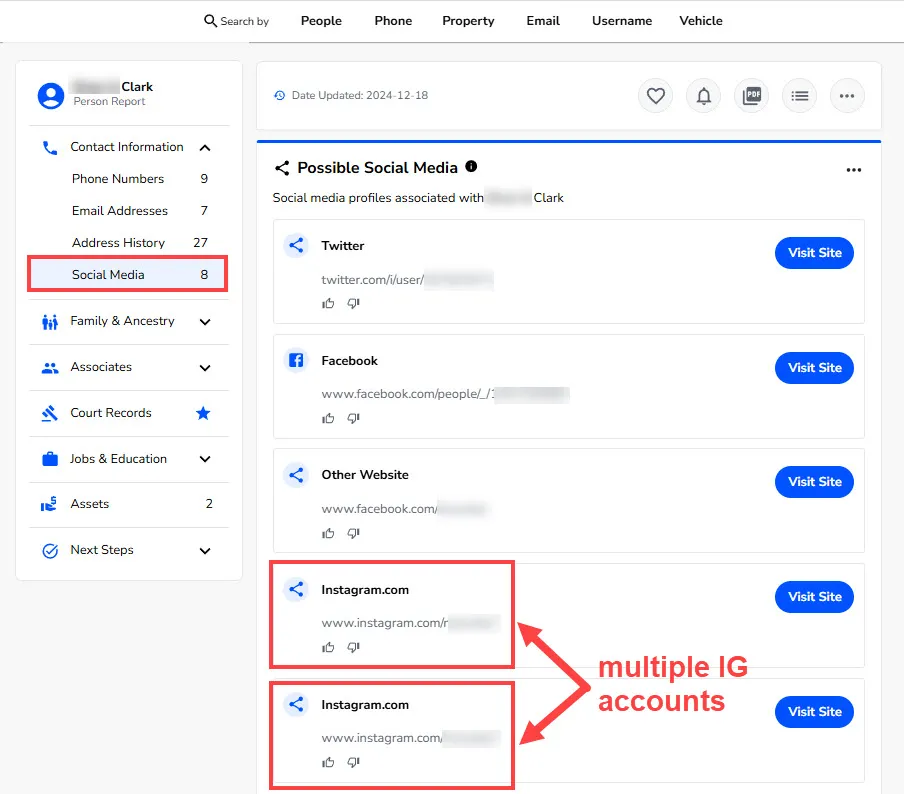This screenshot has height=794, width=904.
Task: Click the Twitter card share icon
Action: [x=296, y=246]
